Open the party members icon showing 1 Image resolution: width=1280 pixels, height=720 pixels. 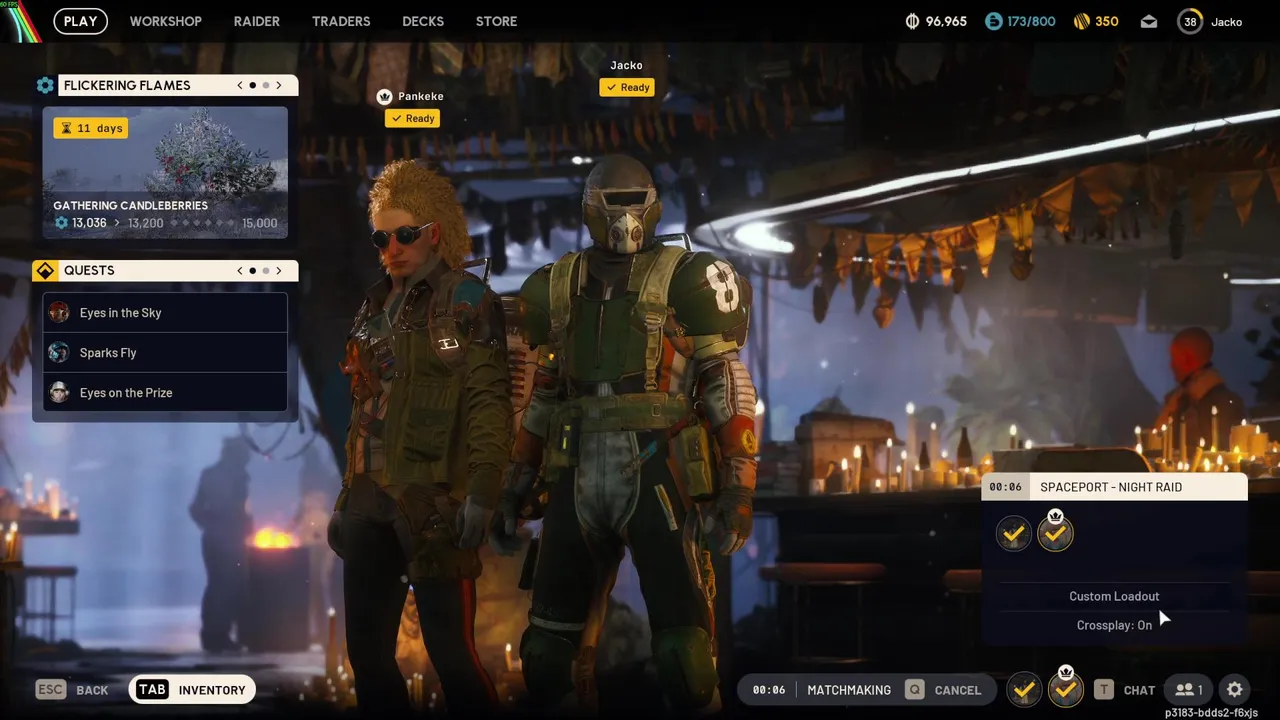[1188, 690]
